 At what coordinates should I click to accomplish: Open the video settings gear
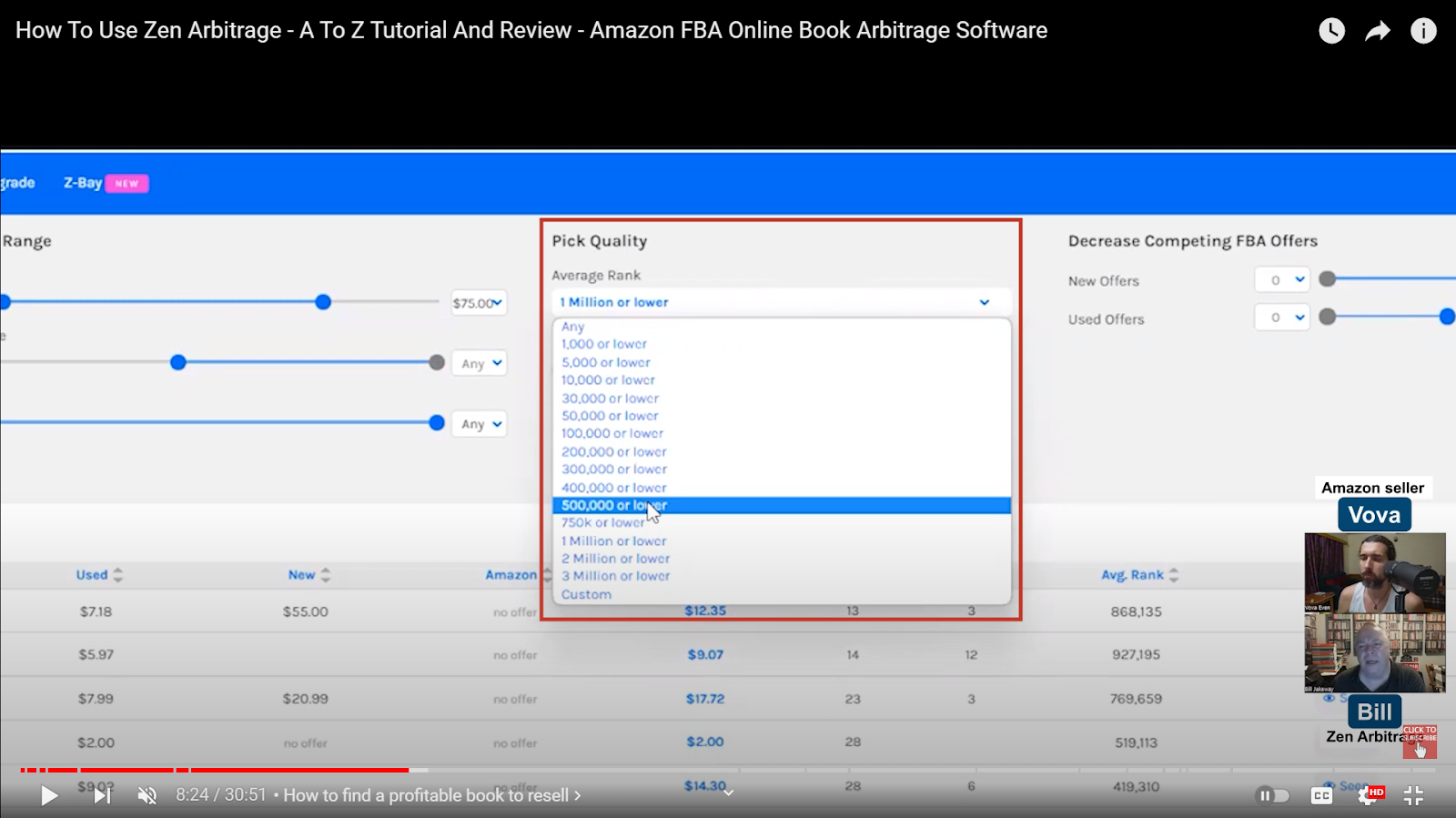(1369, 796)
